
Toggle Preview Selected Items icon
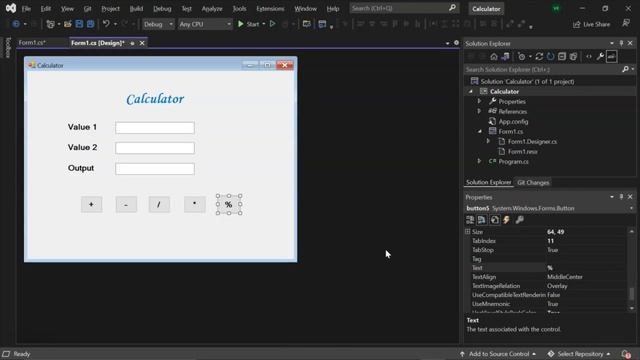coord(611,57)
